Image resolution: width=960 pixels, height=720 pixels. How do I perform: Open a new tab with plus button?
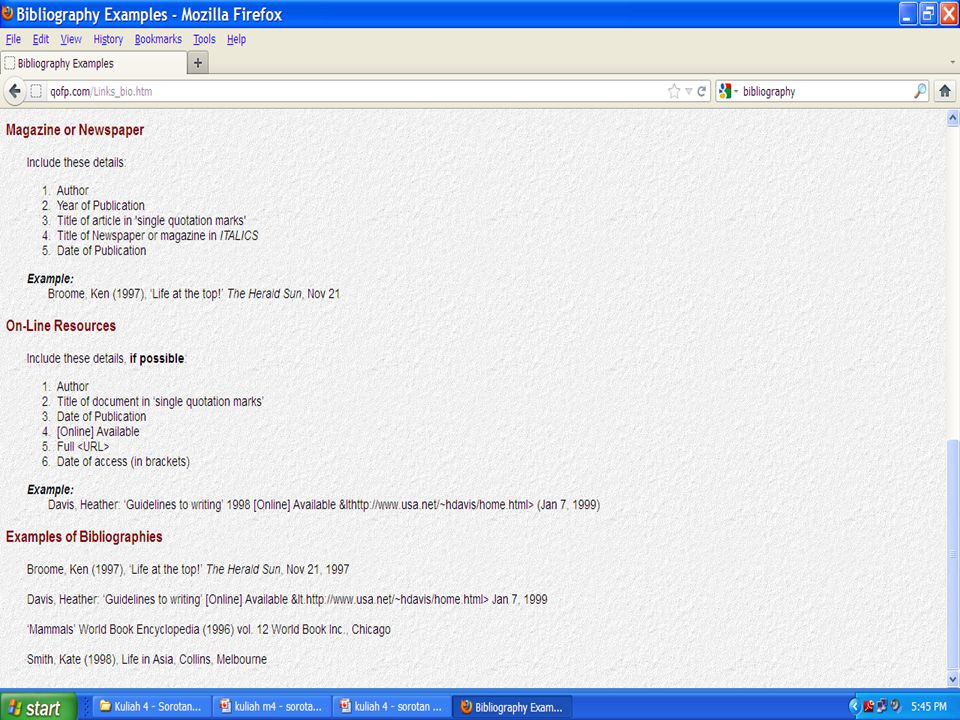pos(197,62)
